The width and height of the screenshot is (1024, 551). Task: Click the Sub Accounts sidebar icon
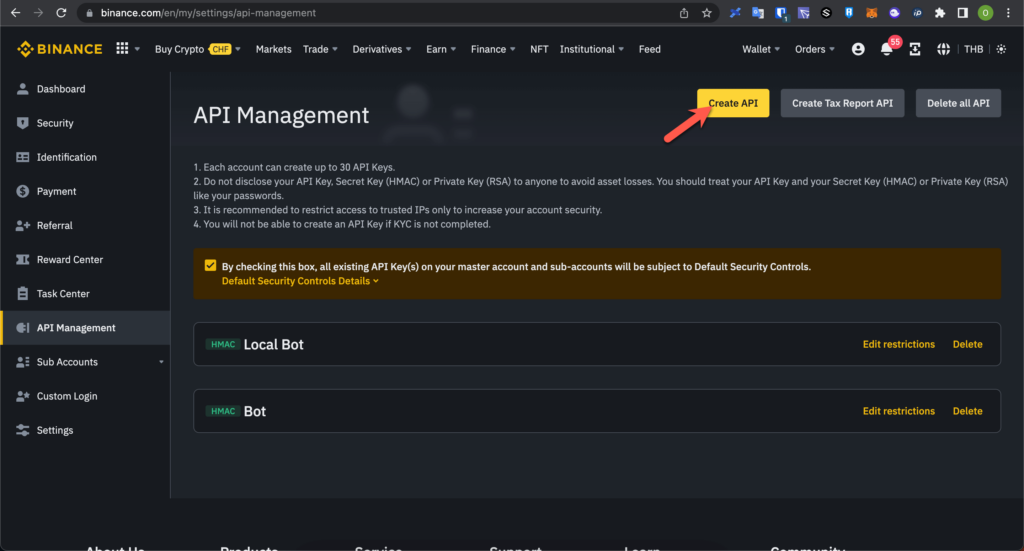click(23, 362)
